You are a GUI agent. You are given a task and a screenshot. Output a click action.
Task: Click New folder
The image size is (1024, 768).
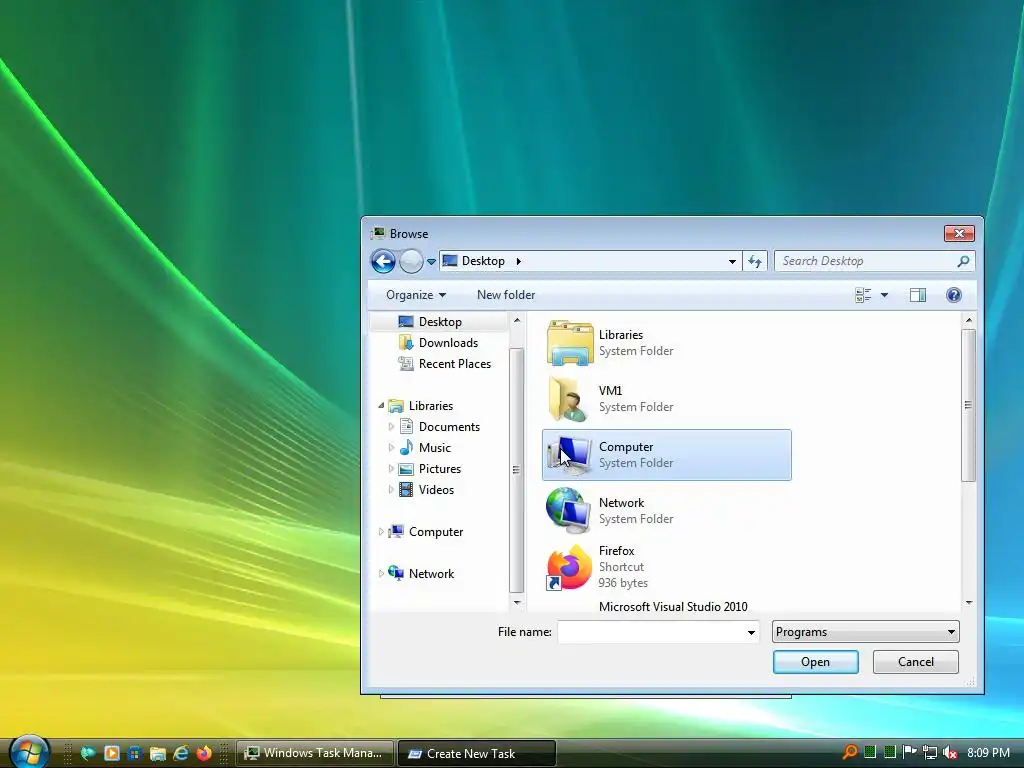pyautogui.click(x=505, y=295)
